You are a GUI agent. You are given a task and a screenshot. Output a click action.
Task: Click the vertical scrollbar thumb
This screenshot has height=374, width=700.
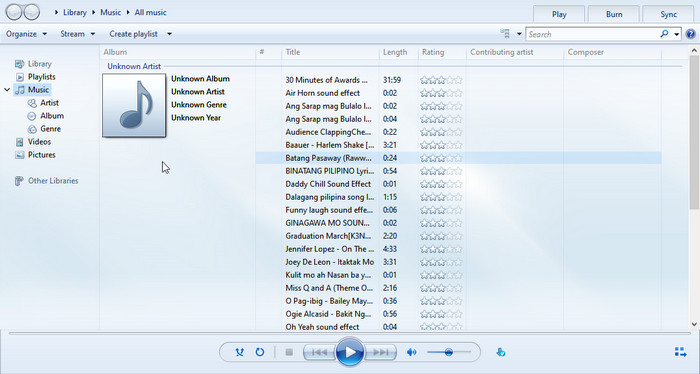coord(694,132)
